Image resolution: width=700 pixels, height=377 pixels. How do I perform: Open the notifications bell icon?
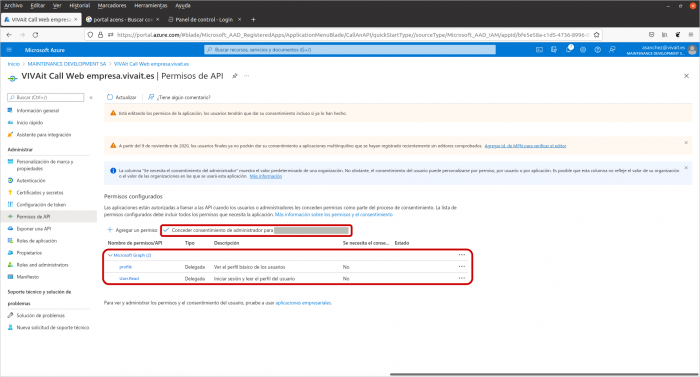(x=569, y=49)
